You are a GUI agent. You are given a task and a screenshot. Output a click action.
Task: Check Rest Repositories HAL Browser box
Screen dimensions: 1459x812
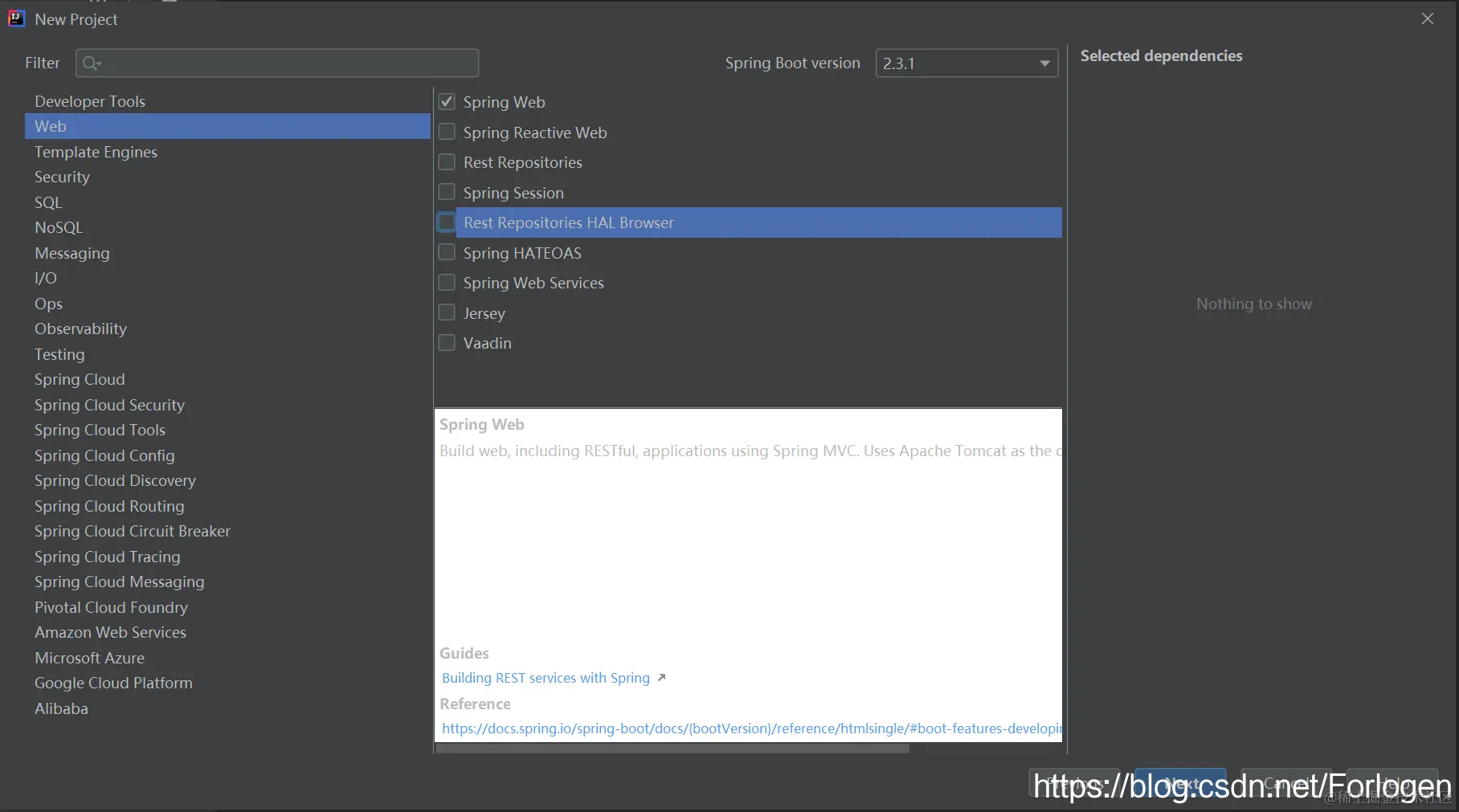[x=447, y=222]
